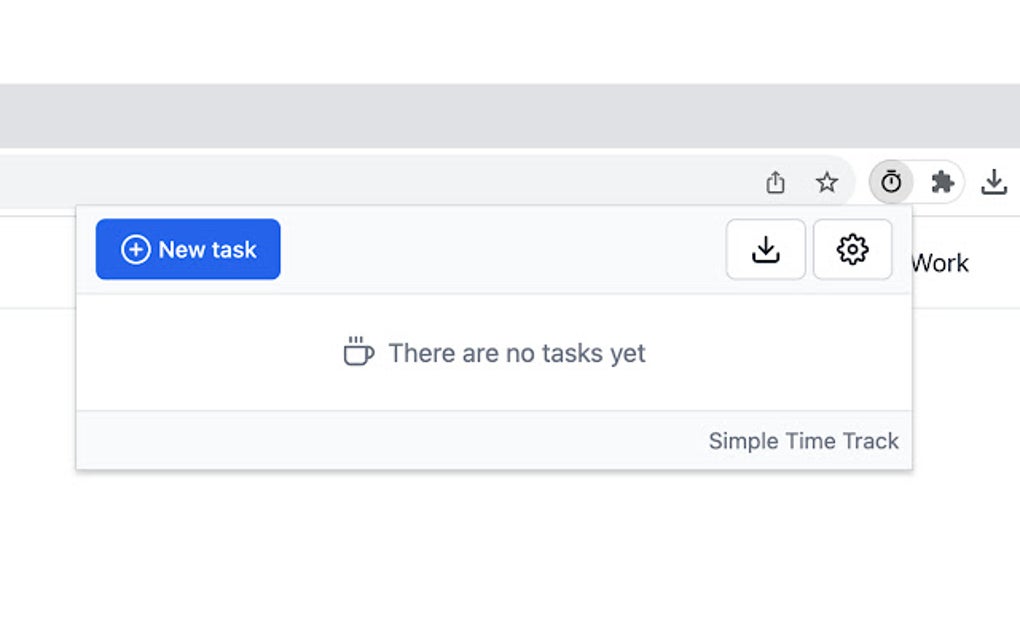Viewport: 1020px width, 638px height.
Task: Click the 'There are no tasks yet' message
Action: click(516, 353)
